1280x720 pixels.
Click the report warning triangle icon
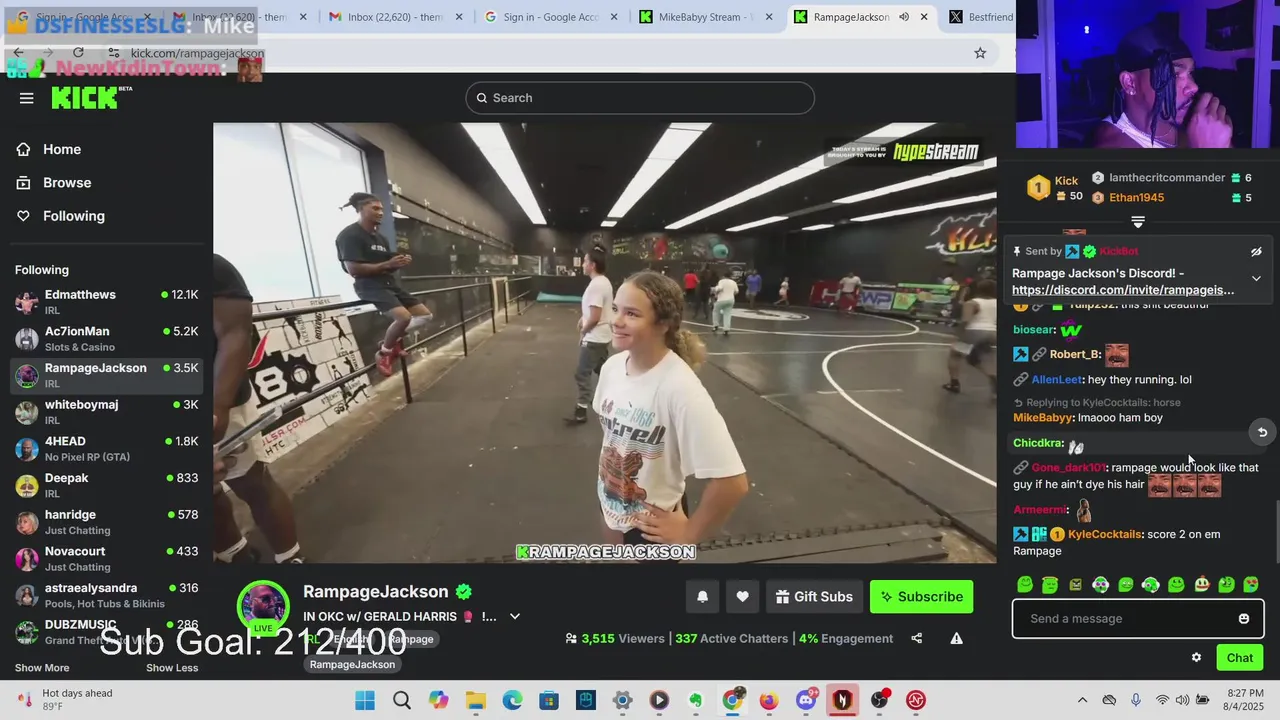(956, 638)
